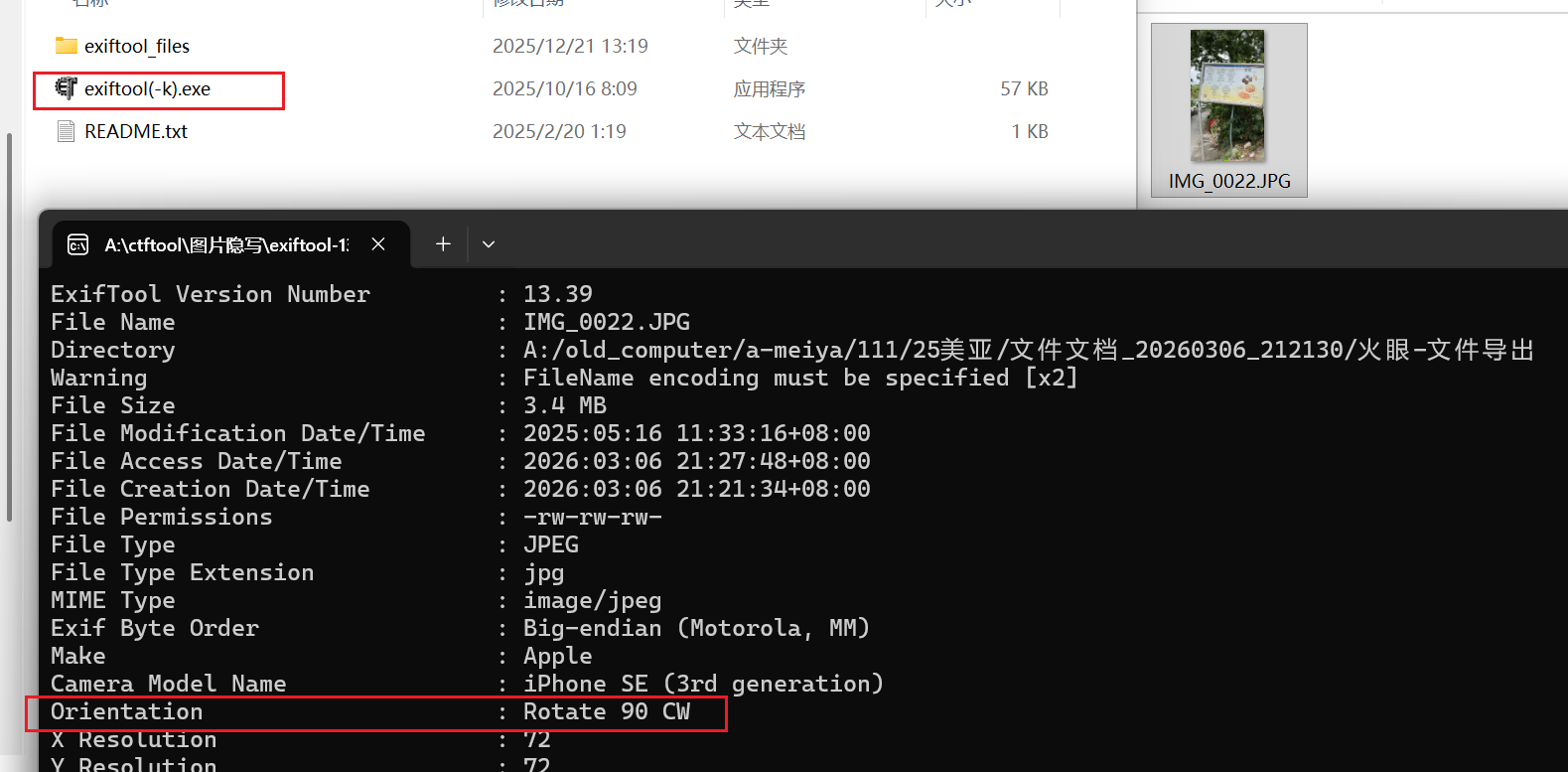Viewport: 1568px width, 772px height.
Task: Click the ExifTool Version Number label
Action: pyautogui.click(x=211, y=294)
